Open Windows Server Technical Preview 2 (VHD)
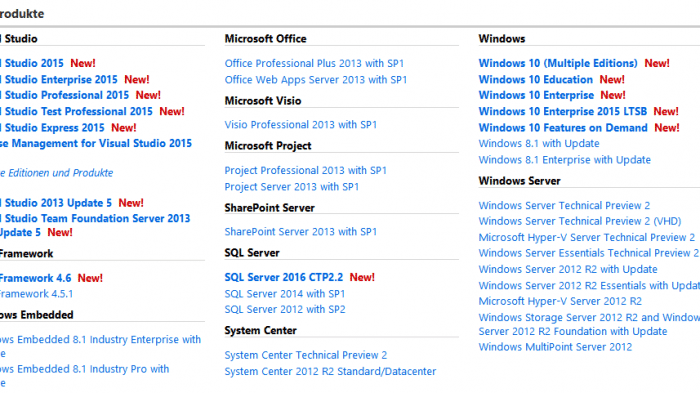Screen dimensions: 700x393 [x=580, y=221]
